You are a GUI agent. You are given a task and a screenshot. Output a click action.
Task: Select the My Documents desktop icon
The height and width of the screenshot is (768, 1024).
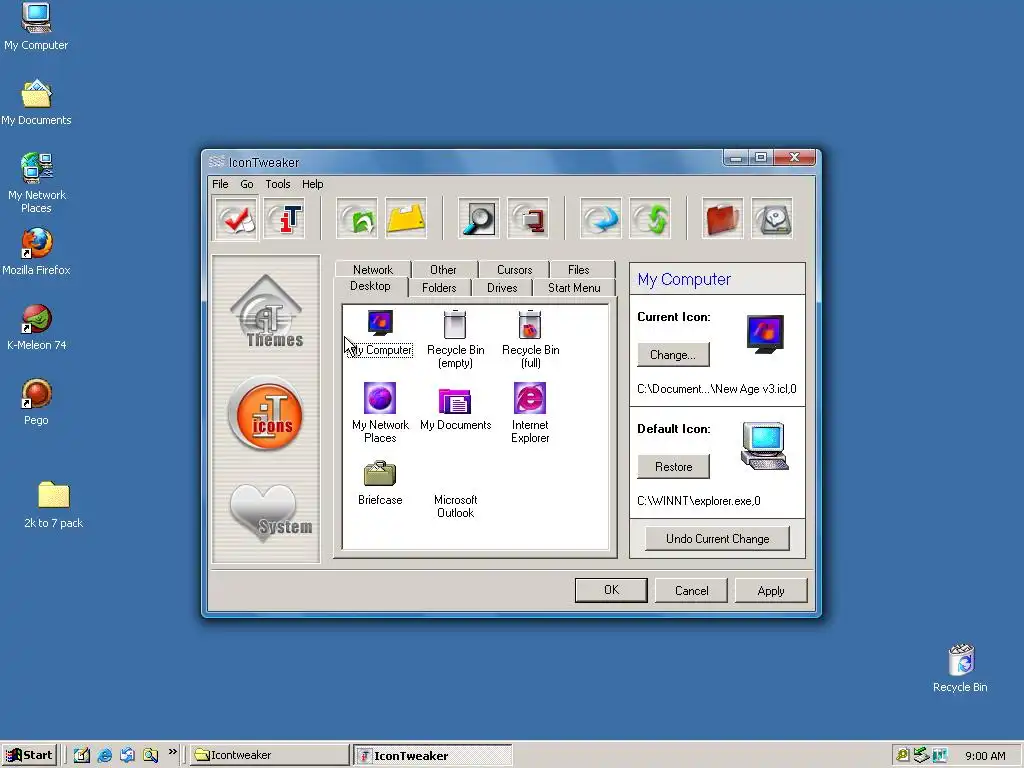pyautogui.click(x=36, y=103)
